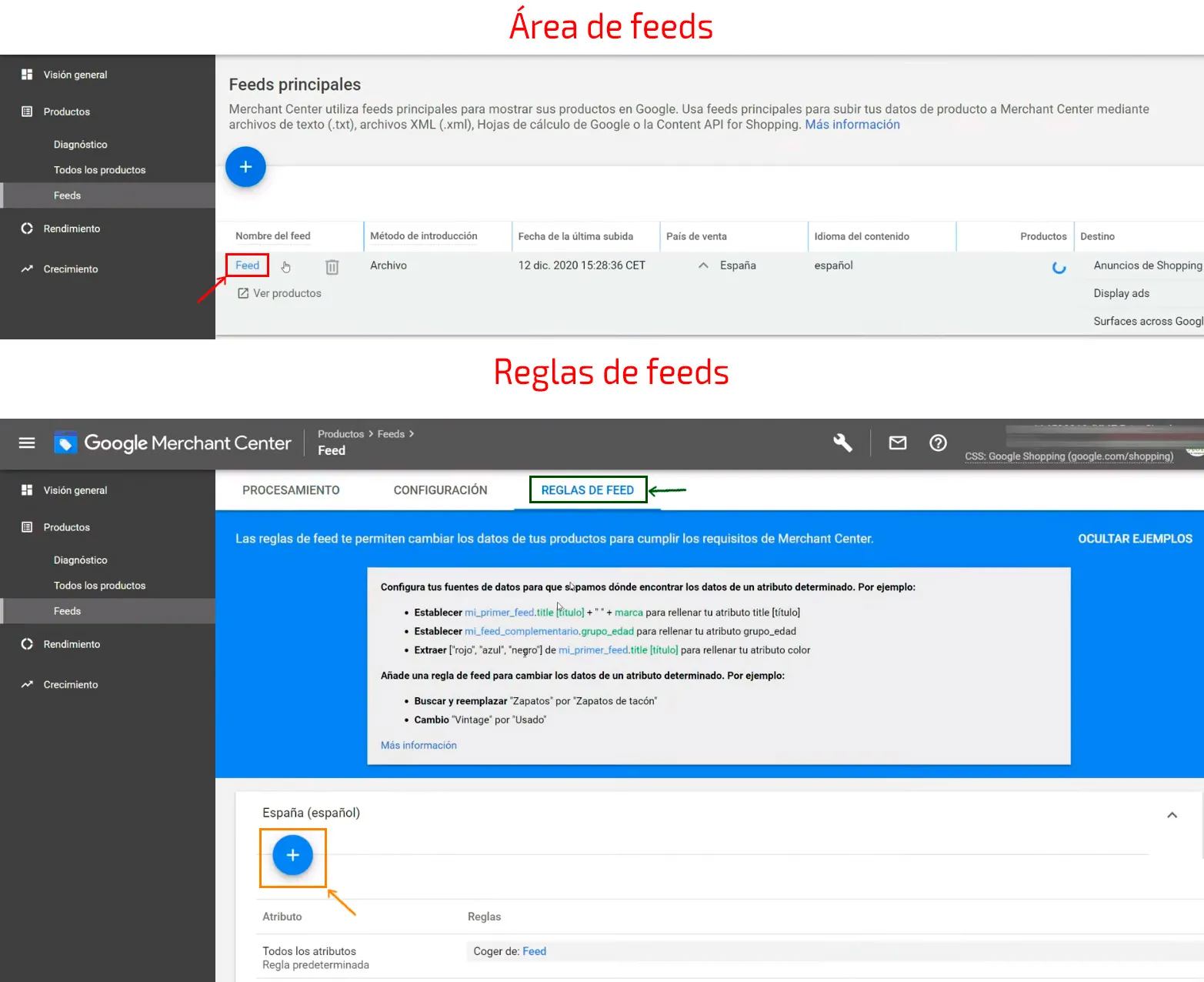Click the Productos breadcrumb link
Image resolution: width=1204 pixels, height=982 pixels.
click(341, 434)
